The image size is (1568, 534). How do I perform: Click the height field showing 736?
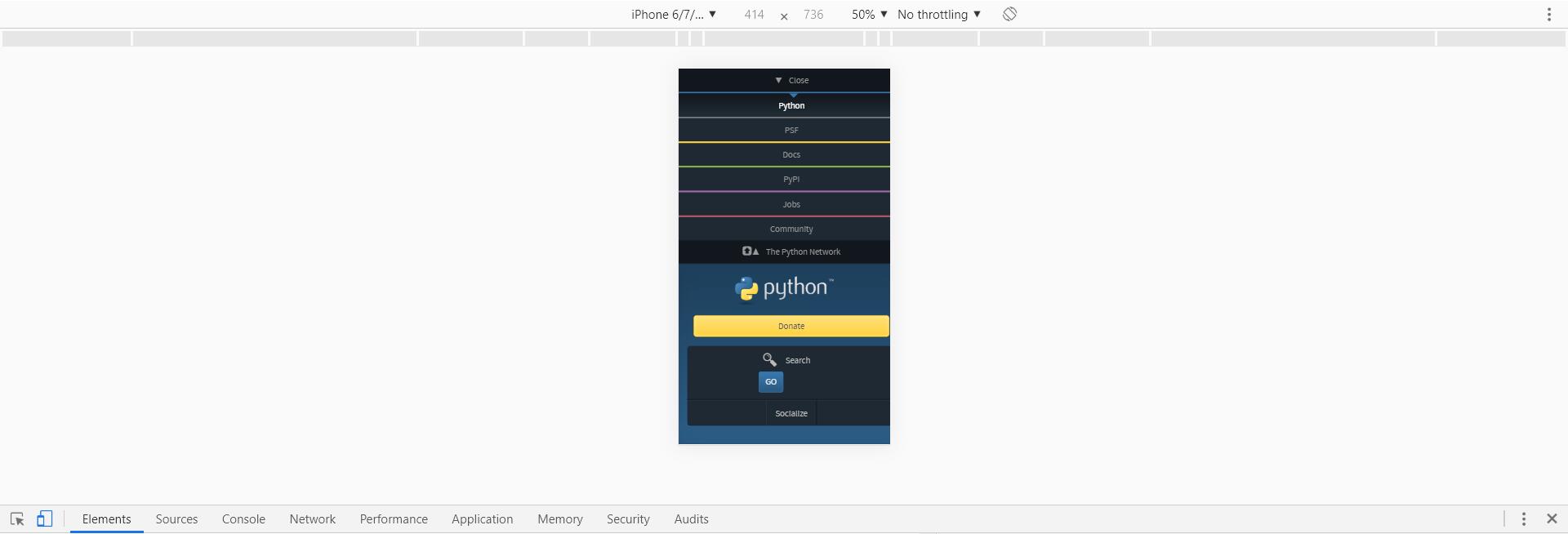[813, 14]
